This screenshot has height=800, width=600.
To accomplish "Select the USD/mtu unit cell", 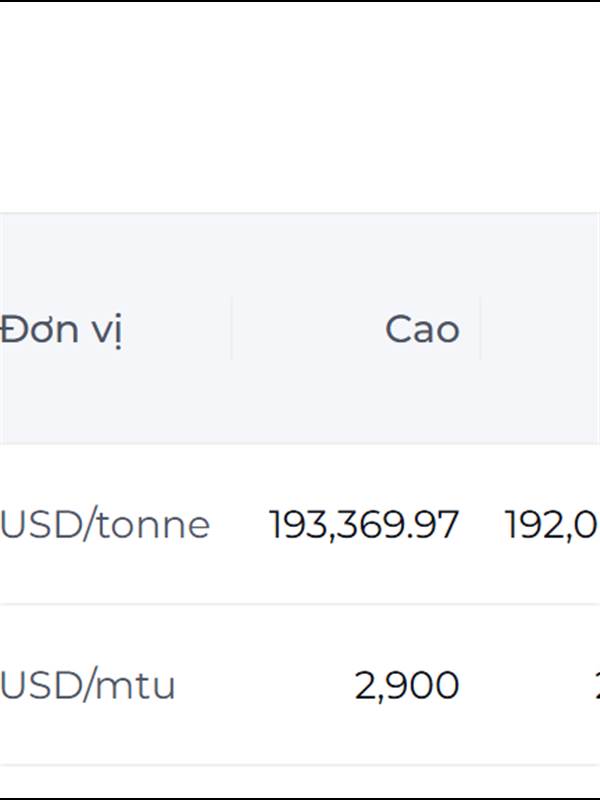I will pos(88,685).
